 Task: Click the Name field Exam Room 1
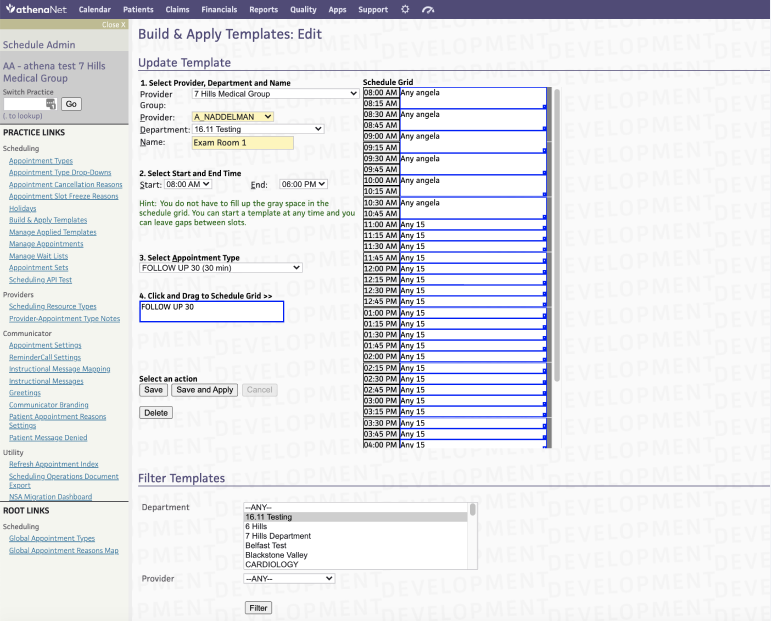(242, 143)
